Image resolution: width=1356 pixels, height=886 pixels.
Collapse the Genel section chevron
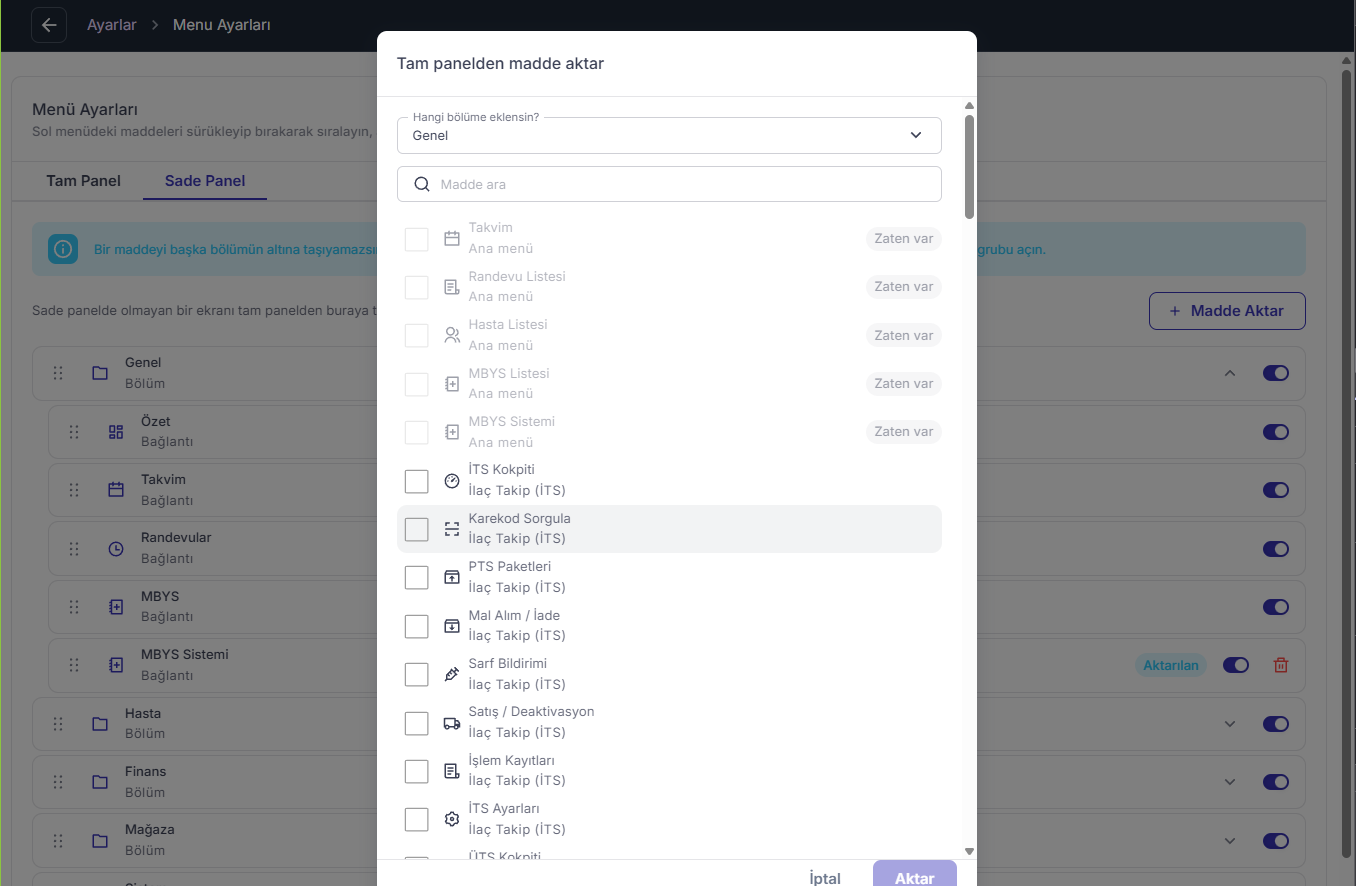click(1230, 373)
